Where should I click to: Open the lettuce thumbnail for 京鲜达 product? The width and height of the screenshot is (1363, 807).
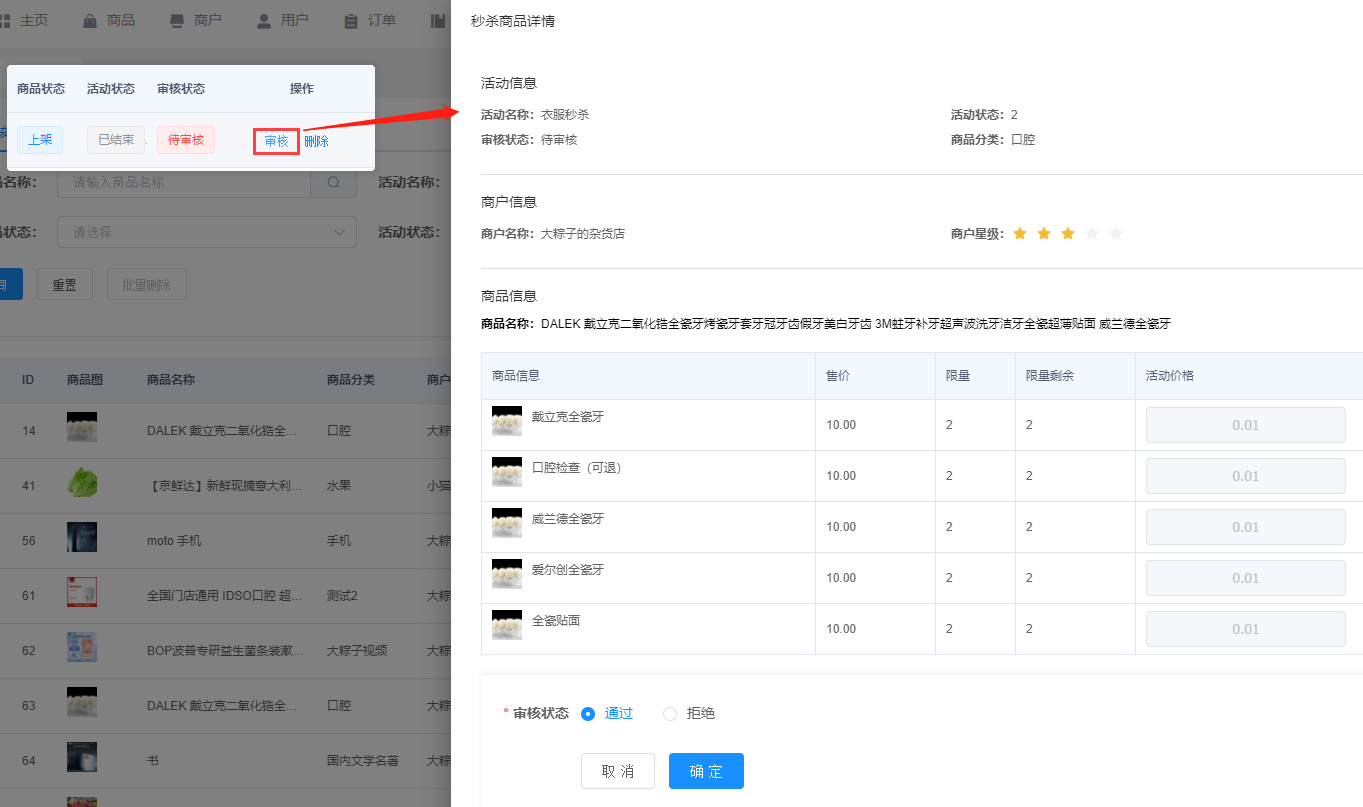pyautogui.click(x=81, y=481)
